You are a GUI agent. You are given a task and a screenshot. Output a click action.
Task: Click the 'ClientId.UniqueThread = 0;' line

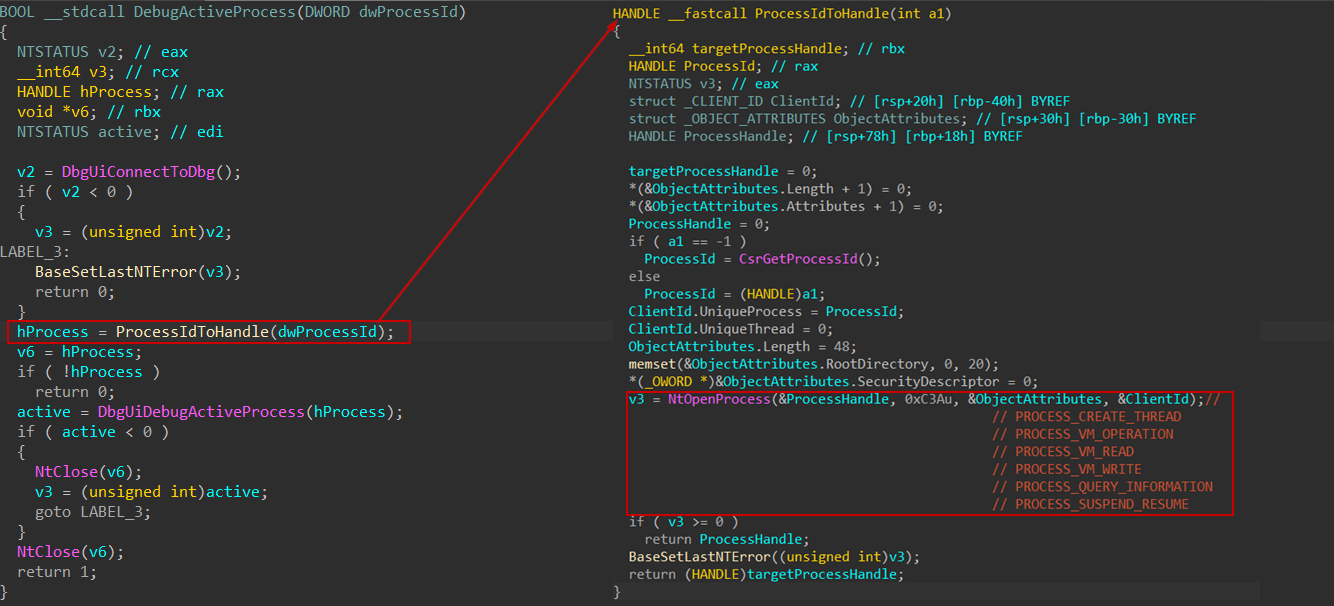[731, 329]
